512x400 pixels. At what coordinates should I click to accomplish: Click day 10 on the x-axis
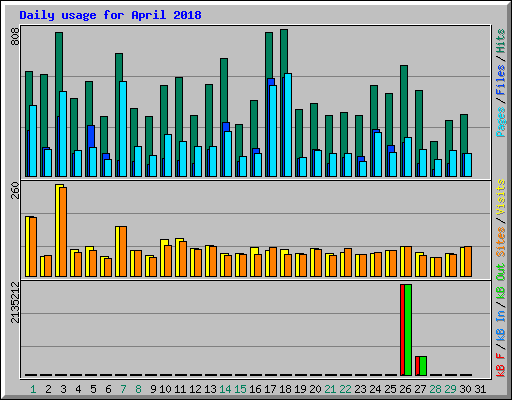165,389
